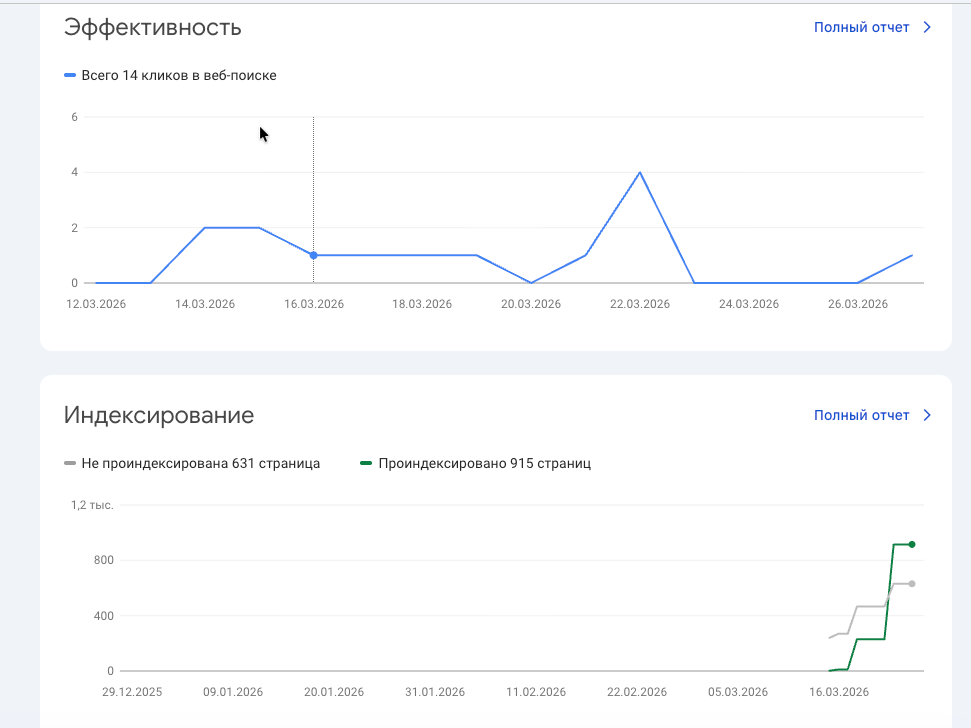Click the gray endpoint dot of the non-indexed line
Image resolution: width=971 pixels, height=728 pixels.
[x=911, y=583]
